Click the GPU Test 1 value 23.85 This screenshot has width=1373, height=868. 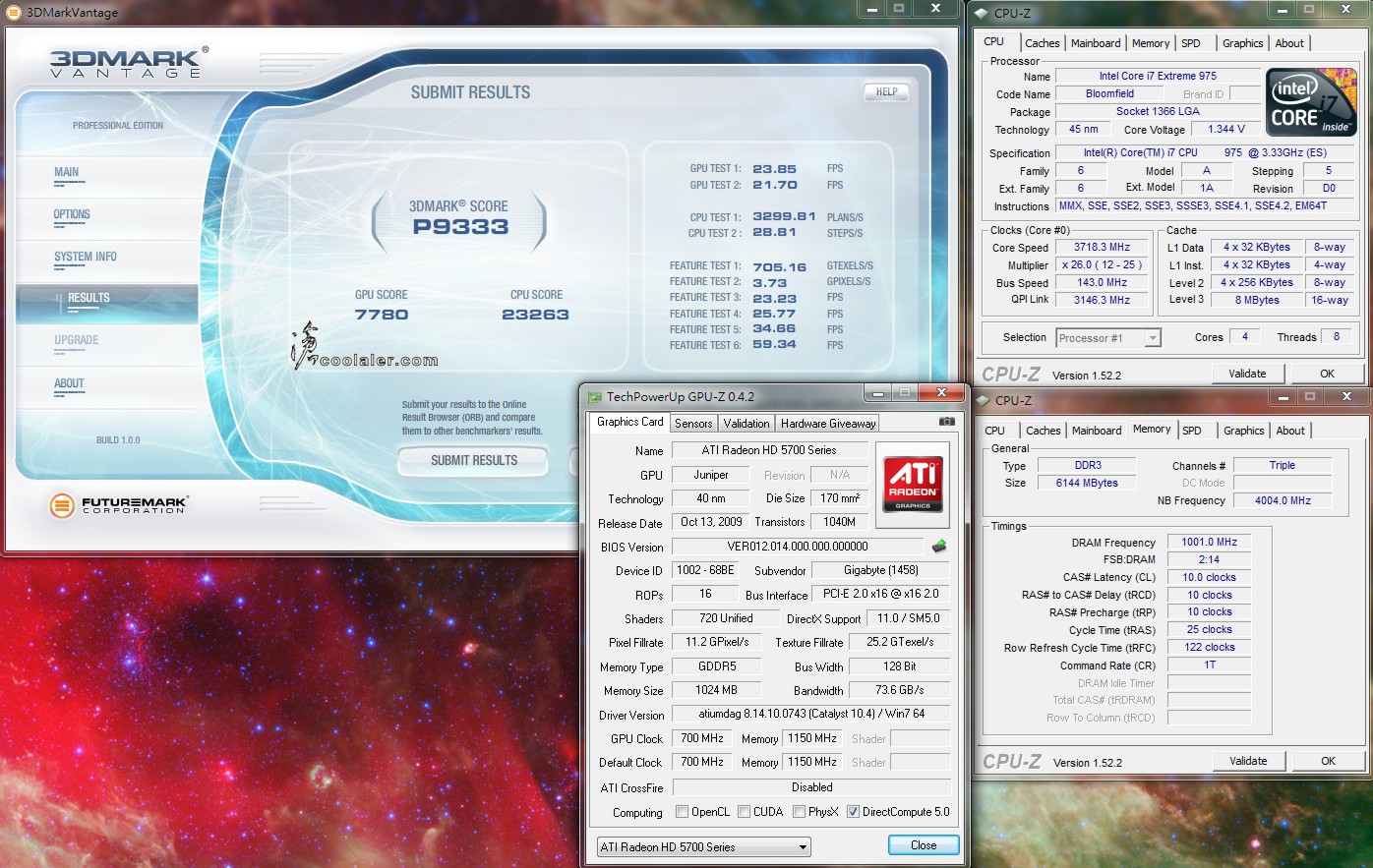click(775, 169)
